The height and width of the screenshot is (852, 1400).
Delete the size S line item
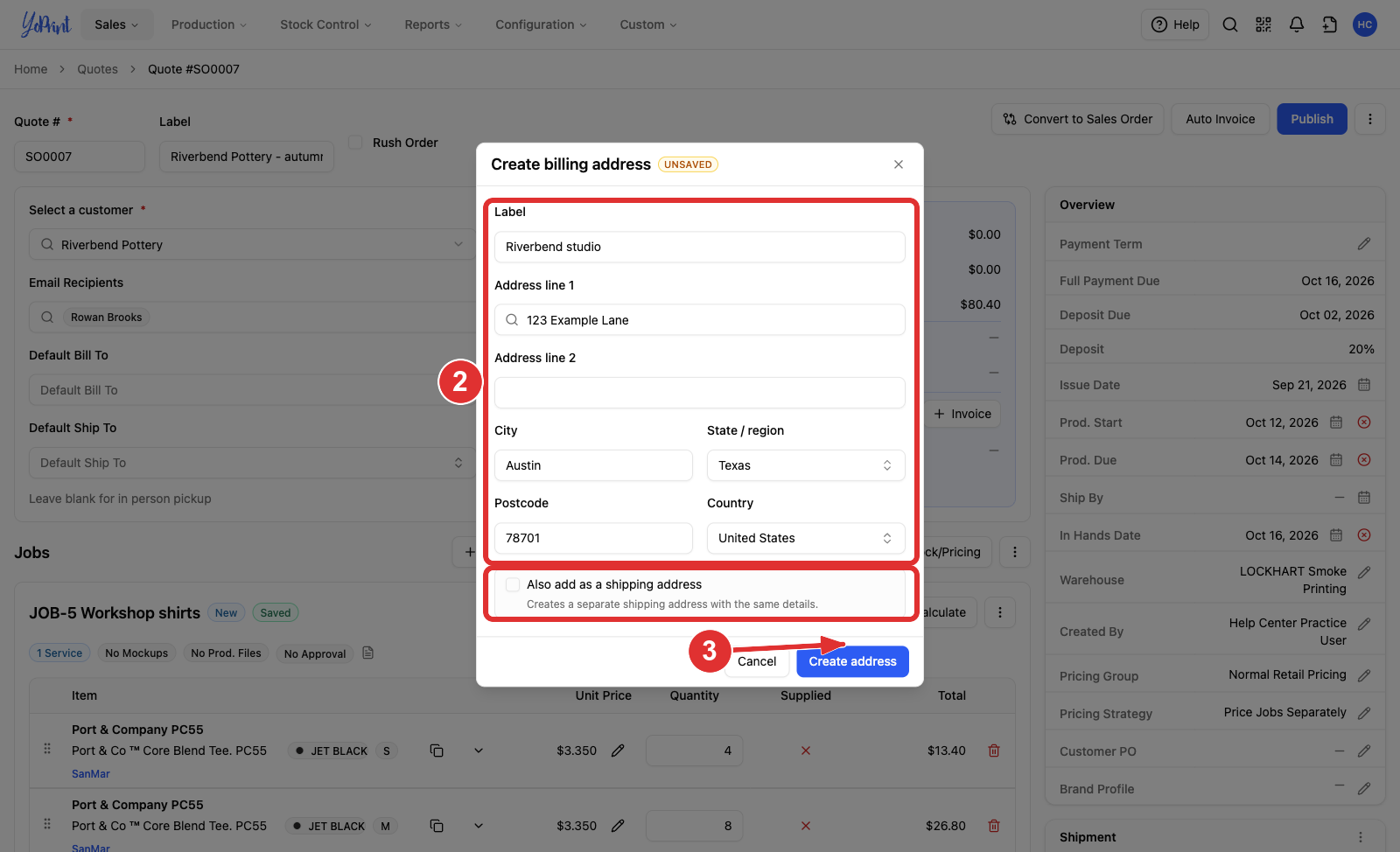(x=994, y=751)
